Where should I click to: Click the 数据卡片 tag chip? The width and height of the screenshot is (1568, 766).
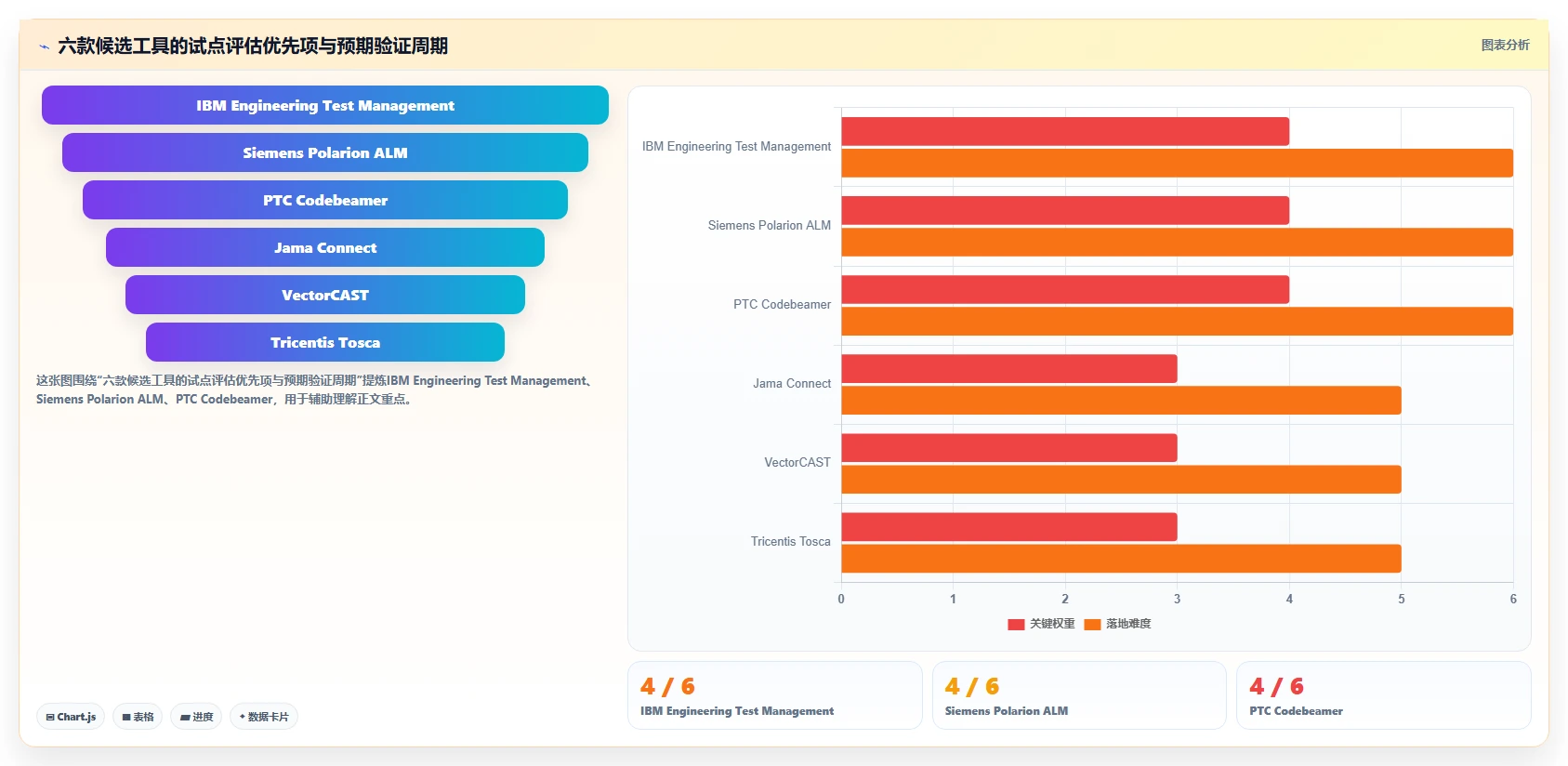click(x=264, y=717)
